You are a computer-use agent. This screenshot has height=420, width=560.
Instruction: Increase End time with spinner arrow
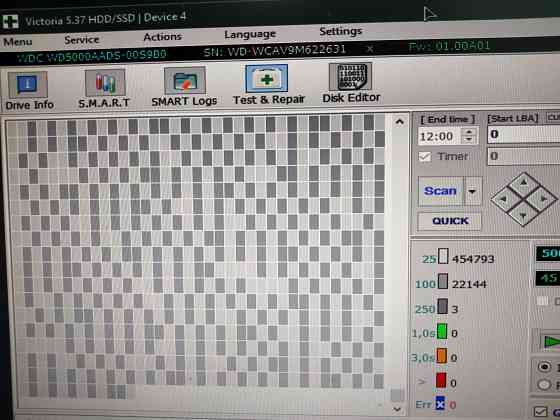point(469,132)
